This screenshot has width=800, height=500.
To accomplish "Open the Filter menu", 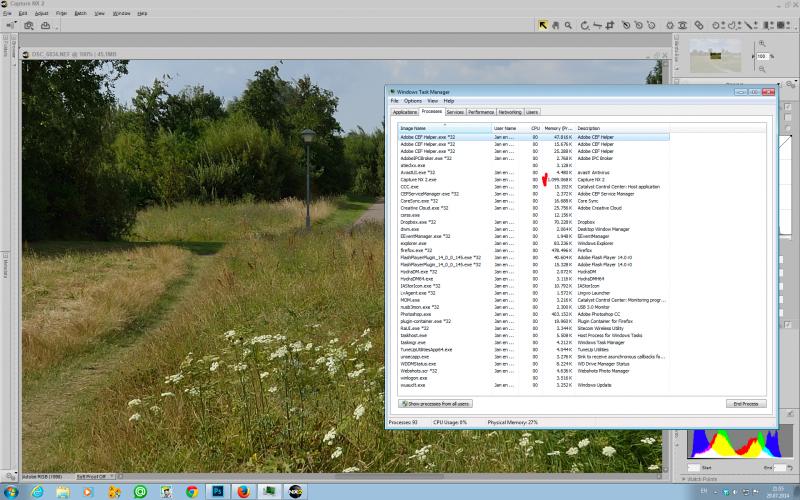I will pos(61,13).
